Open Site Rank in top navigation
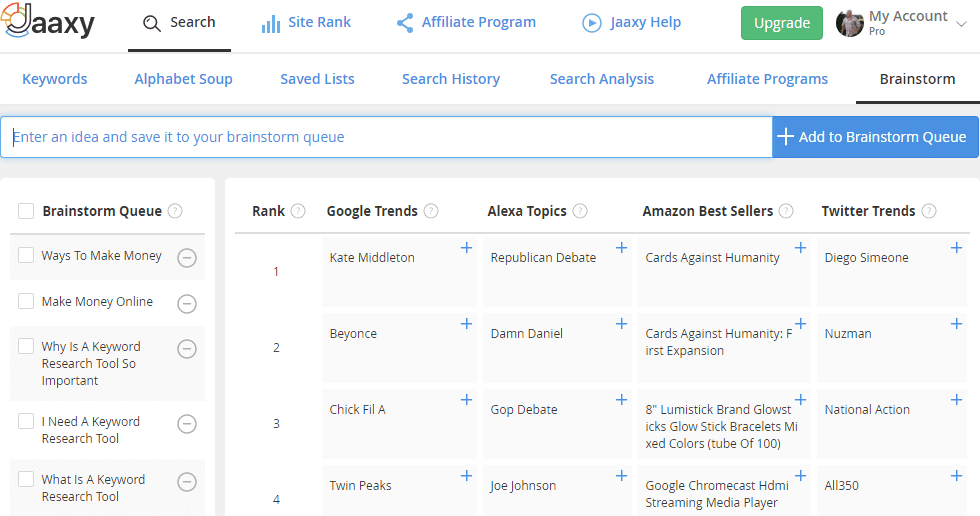Viewport: 980px width, 516px height. point(306,22)
